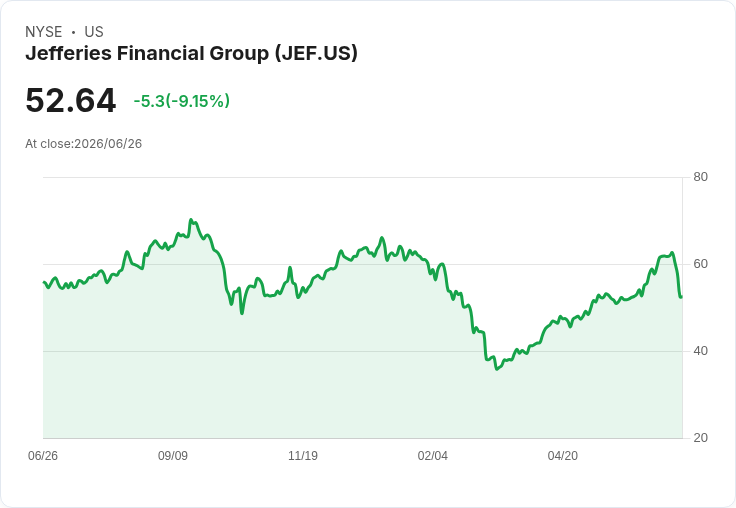The height and width of the screenshot is (508, 736).
Task: Click the NYSE exchange label
Action: (x=44, y=32)
